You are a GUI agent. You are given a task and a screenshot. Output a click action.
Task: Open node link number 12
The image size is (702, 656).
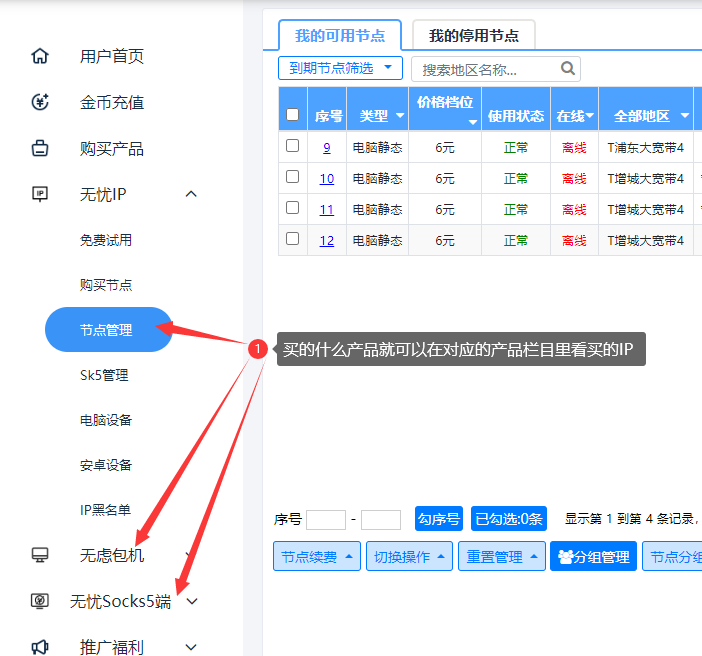pyautogui.click(x=327, y=240)
